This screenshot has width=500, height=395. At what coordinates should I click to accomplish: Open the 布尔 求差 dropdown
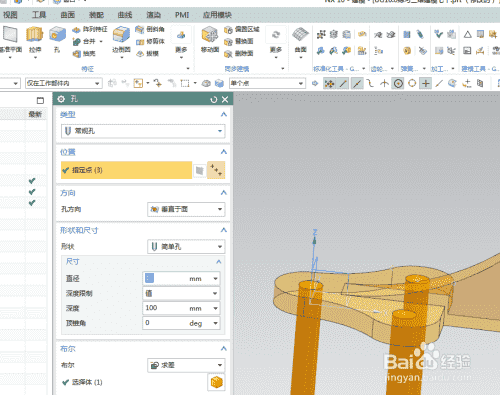pos(186,365)
